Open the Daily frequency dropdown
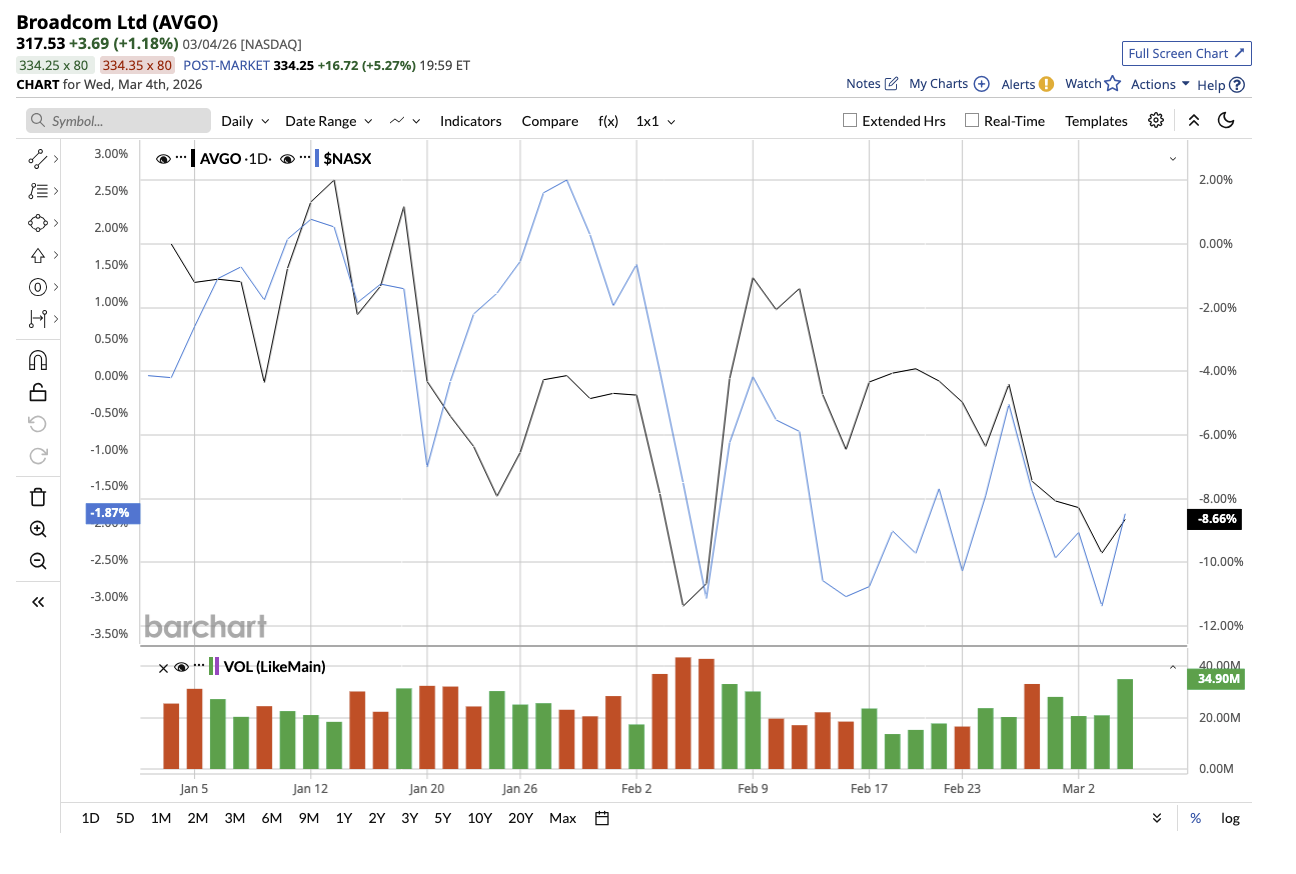The image size is (1296, 874). 245,121
